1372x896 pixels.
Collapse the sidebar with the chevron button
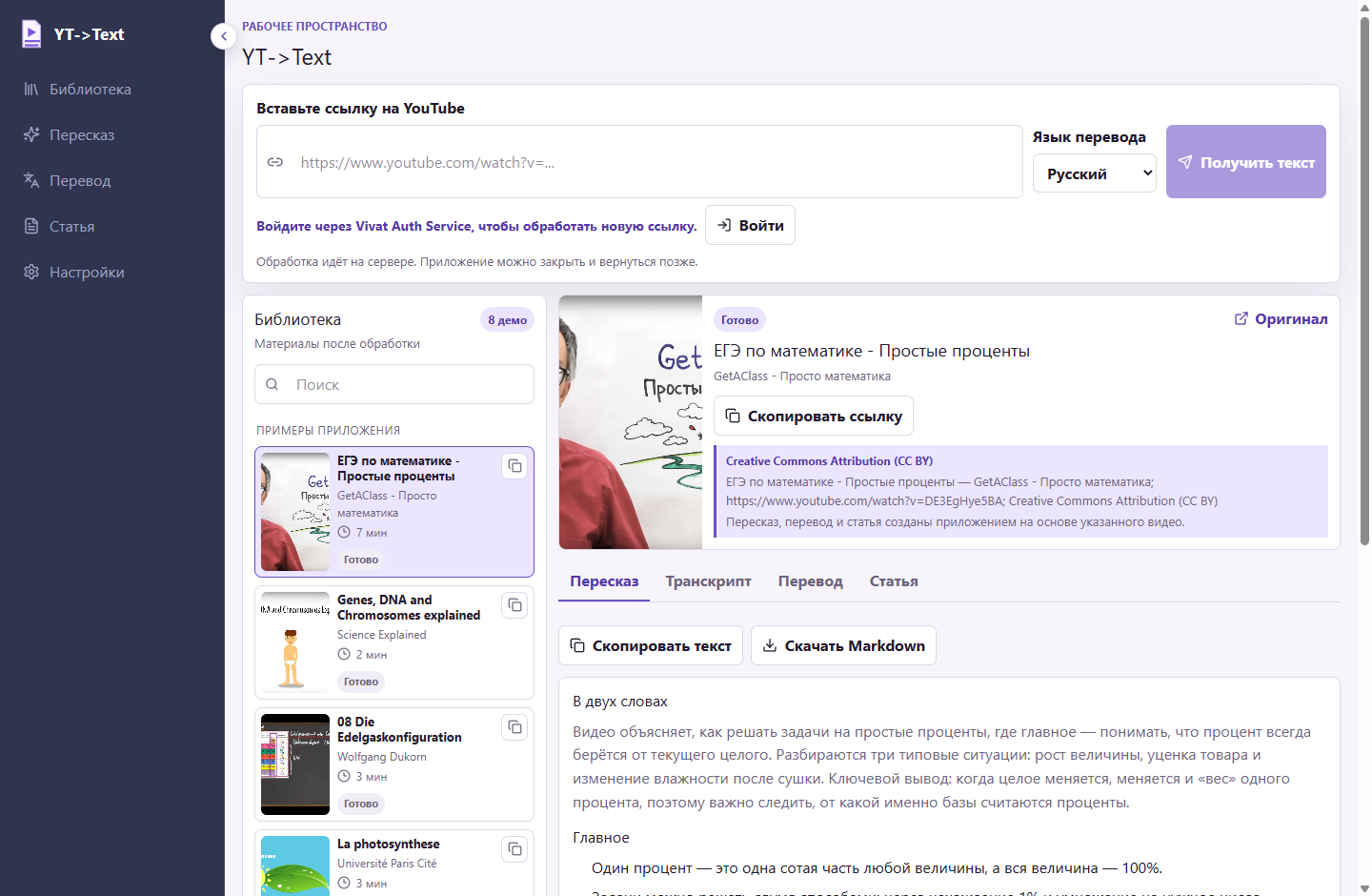224,36
